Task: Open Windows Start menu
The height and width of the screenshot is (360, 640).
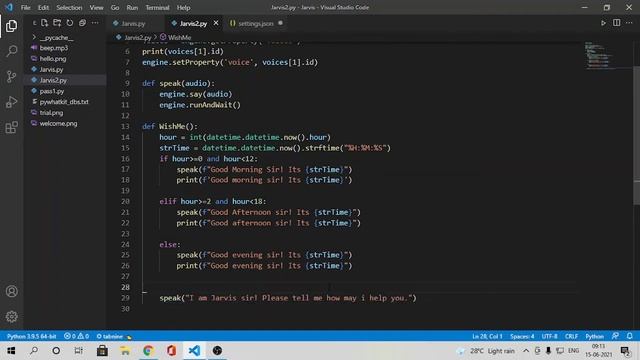Action: (11, 351)
